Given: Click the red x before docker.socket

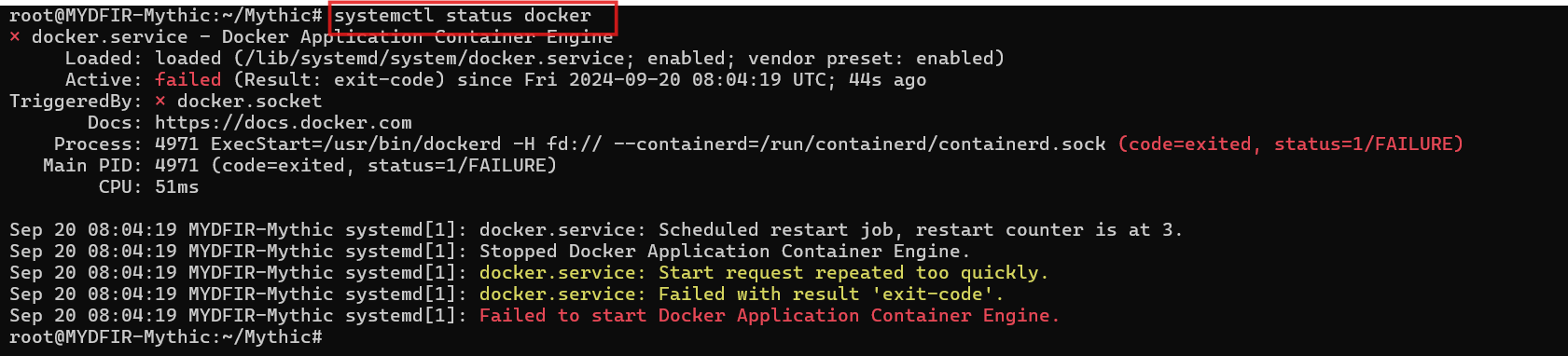Looking at the screenshot, I should (x=160, y=101).
